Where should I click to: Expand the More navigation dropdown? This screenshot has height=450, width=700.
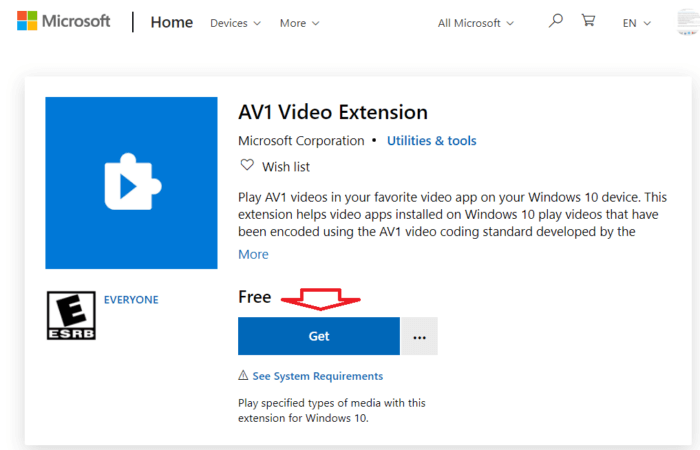pyautogui.click(x=299, y=23)
